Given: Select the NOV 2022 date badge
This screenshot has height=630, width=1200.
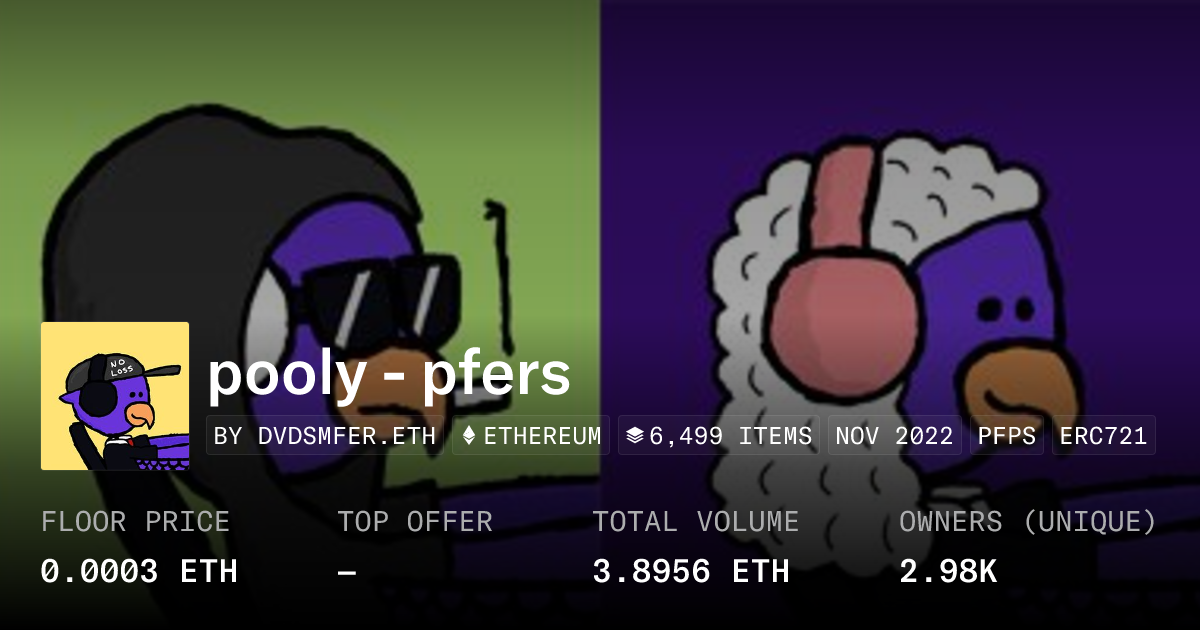Looking at the screenshot, I should pyautogui.click(x=894, y=436).
